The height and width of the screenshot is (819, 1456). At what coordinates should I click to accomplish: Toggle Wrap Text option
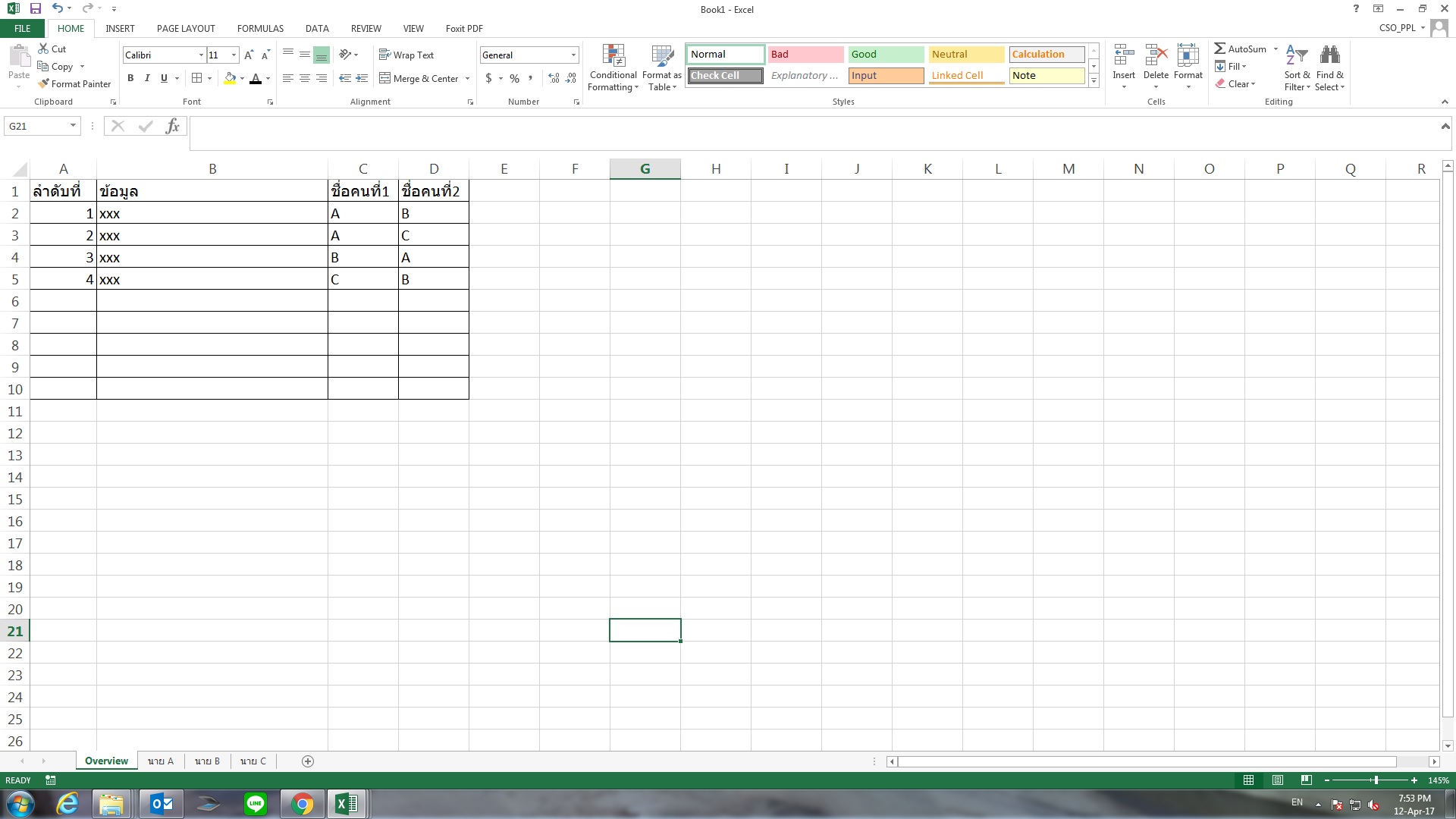coord(406,55)
